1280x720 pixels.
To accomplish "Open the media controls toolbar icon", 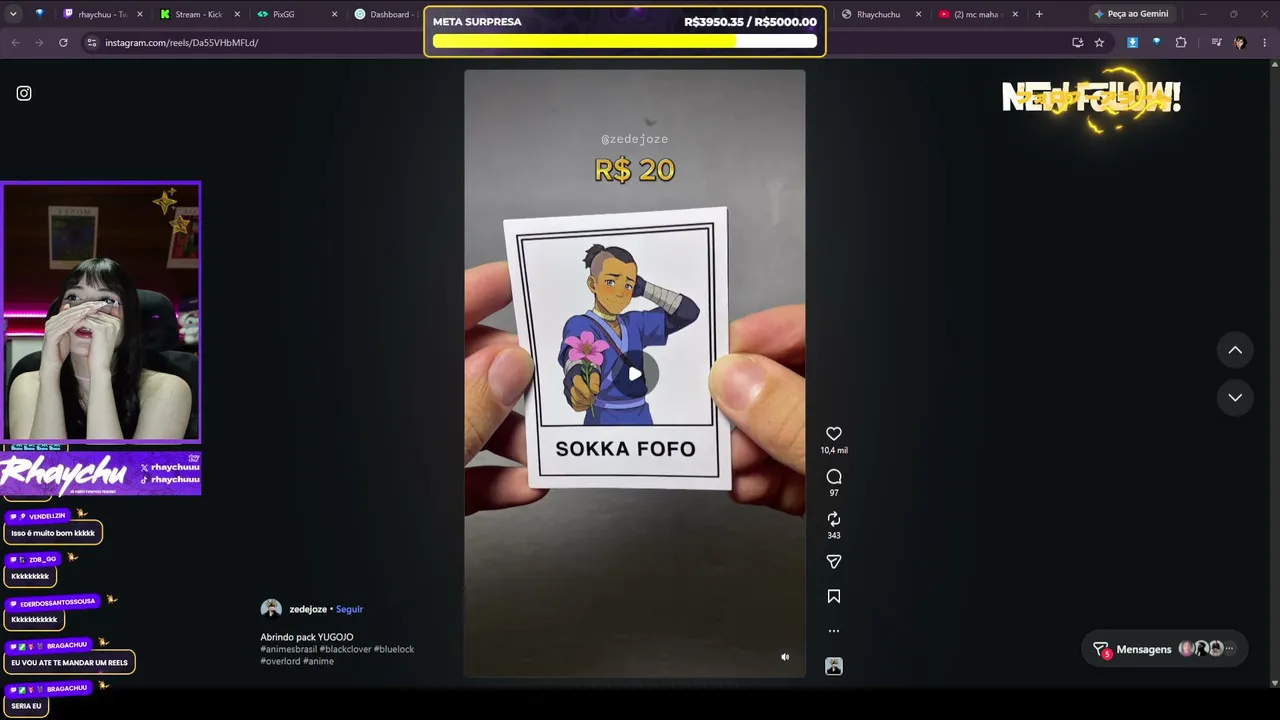I will (1216, 42).
